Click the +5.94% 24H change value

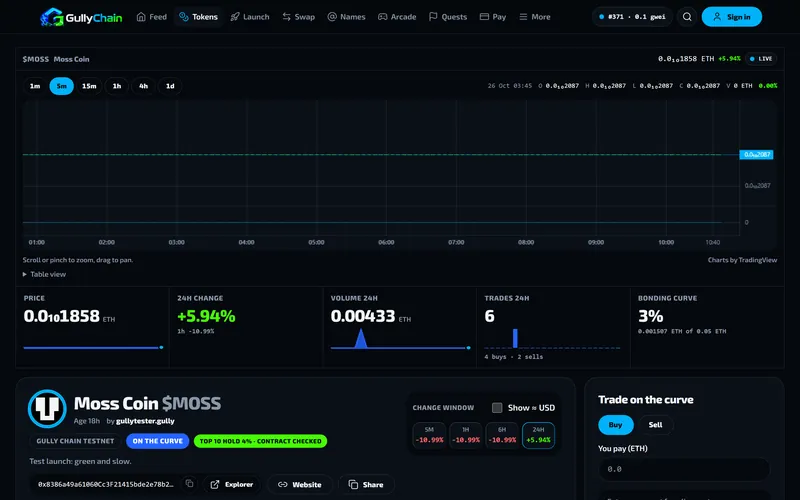206,316
